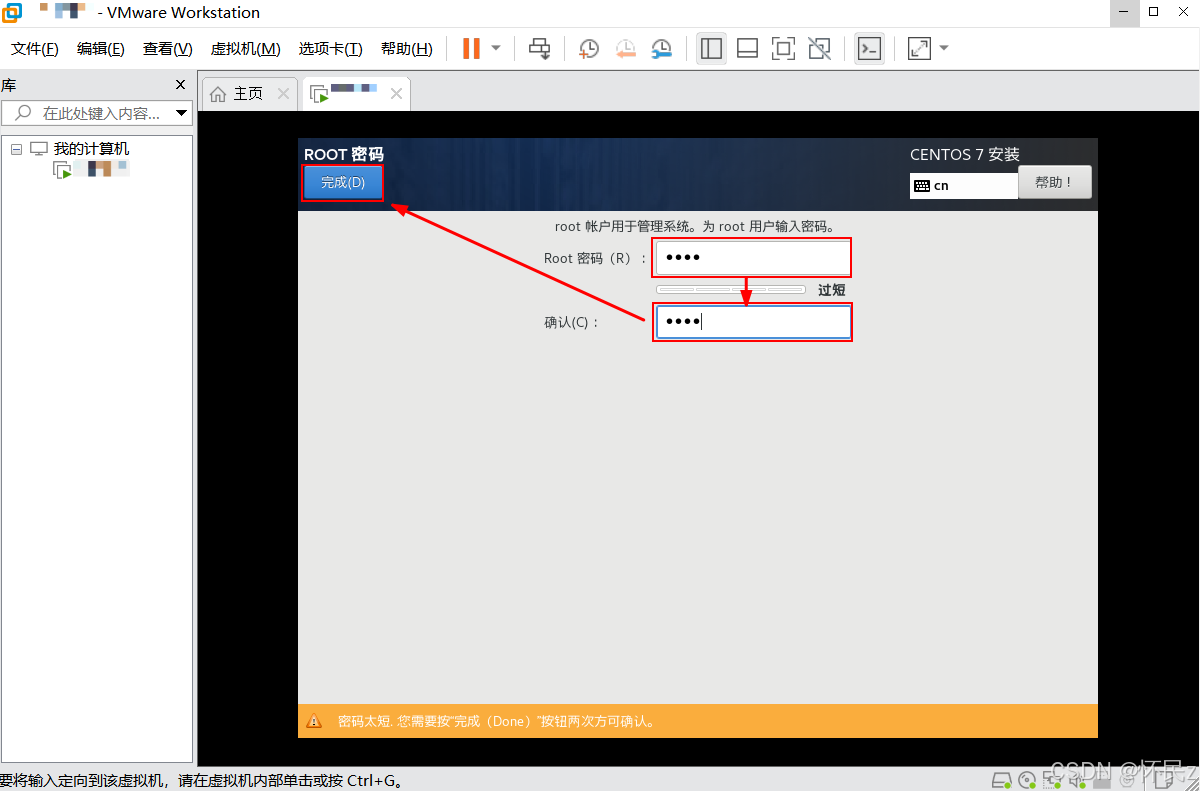Close the running virtual machine tab
Image resolution: width=1200 pixels, height=791 pixels.
[396, 94]
